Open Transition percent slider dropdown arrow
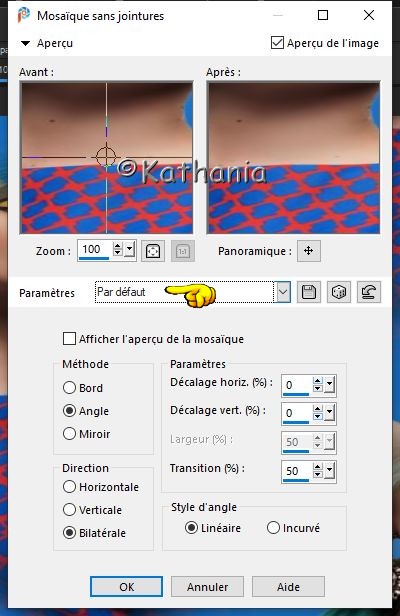This screenshot has width=400, height=616. click(x=329, y=470)
